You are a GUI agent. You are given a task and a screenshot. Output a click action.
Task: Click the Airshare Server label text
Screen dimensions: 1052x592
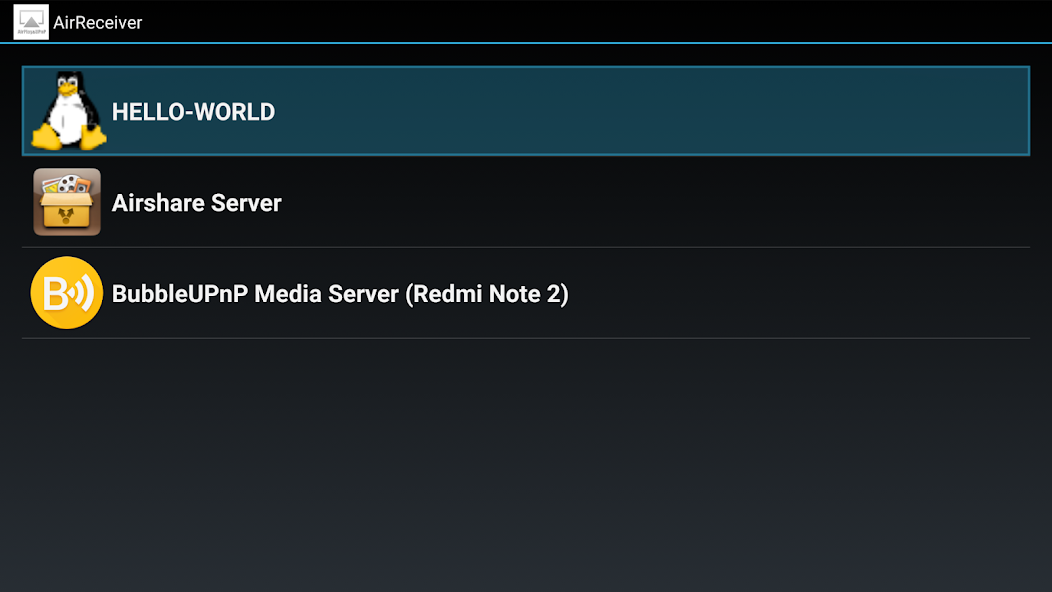196,202
